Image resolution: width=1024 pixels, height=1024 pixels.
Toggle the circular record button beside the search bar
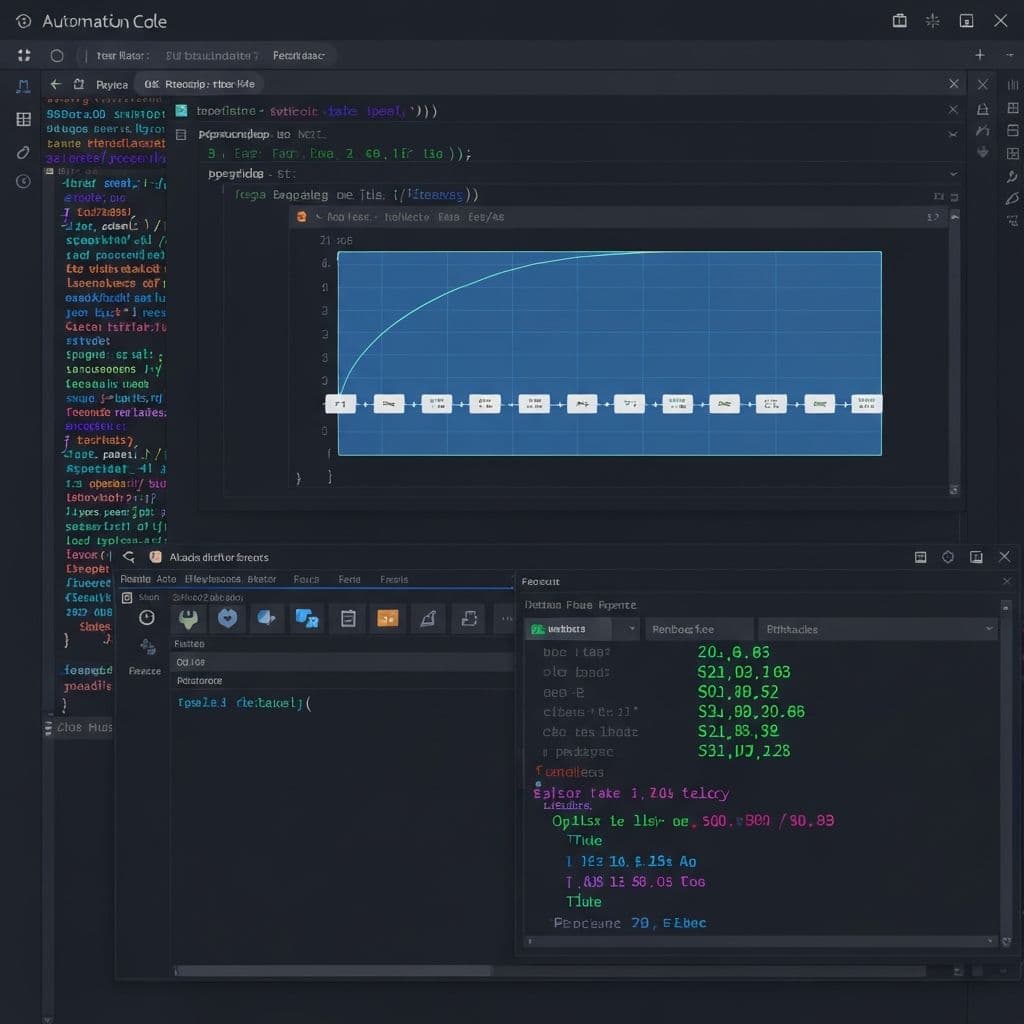59,55
